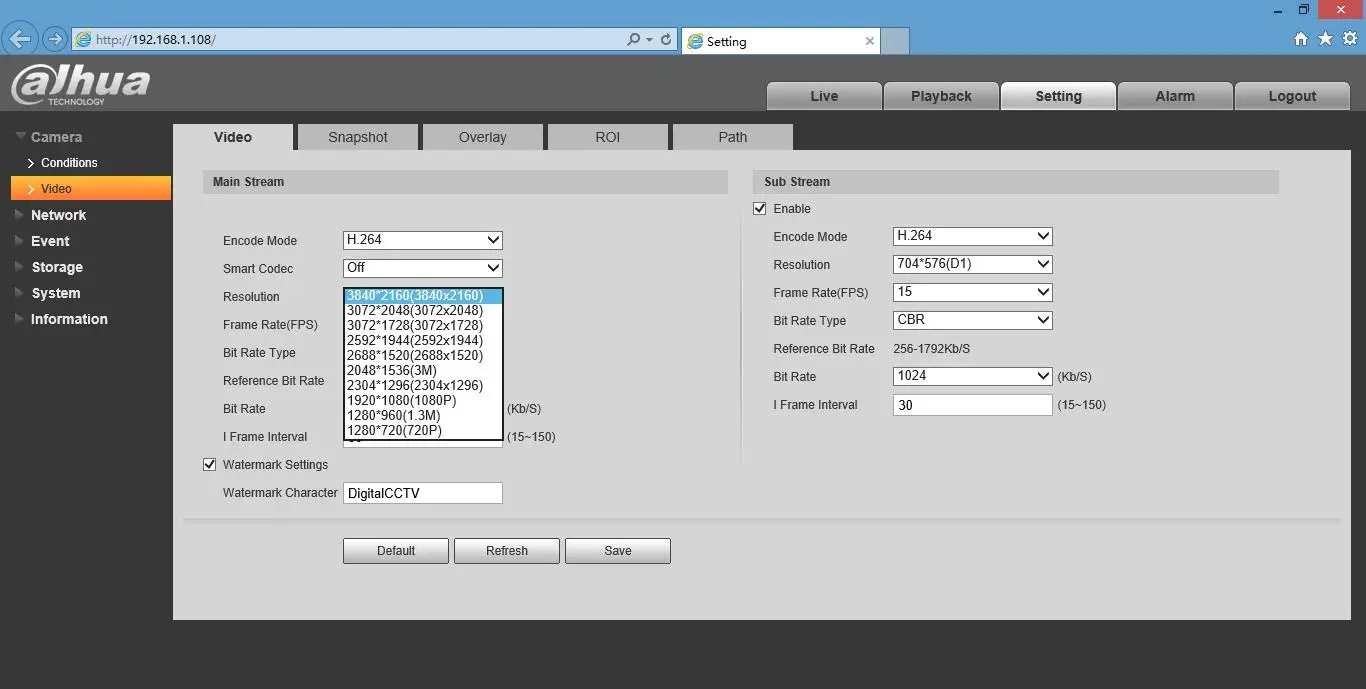Click the Sub Stream I Frame Interval field
1366x689 pixels.
coord(973,405)
